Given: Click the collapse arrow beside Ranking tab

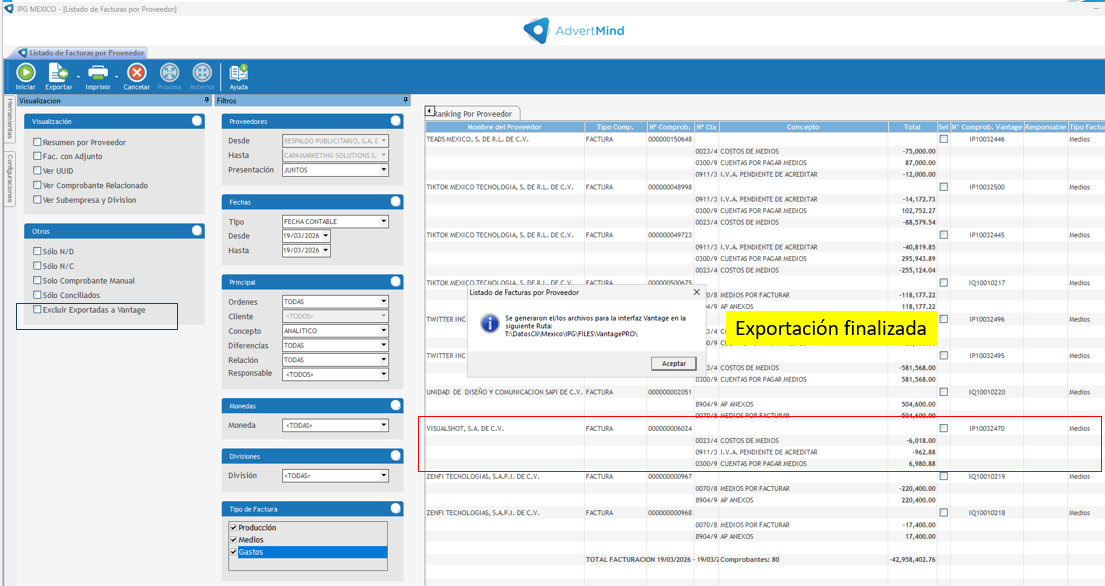Looking at the screenshot, I should (x=429, y=111).
